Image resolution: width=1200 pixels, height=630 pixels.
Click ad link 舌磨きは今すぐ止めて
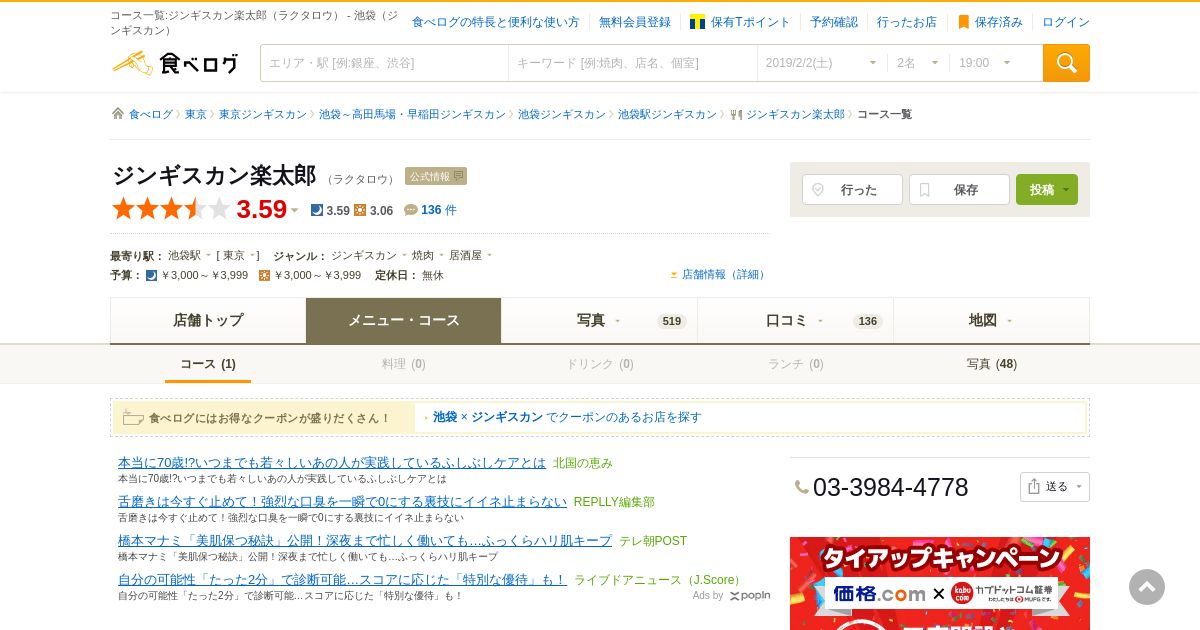click(x=342, y=501)
